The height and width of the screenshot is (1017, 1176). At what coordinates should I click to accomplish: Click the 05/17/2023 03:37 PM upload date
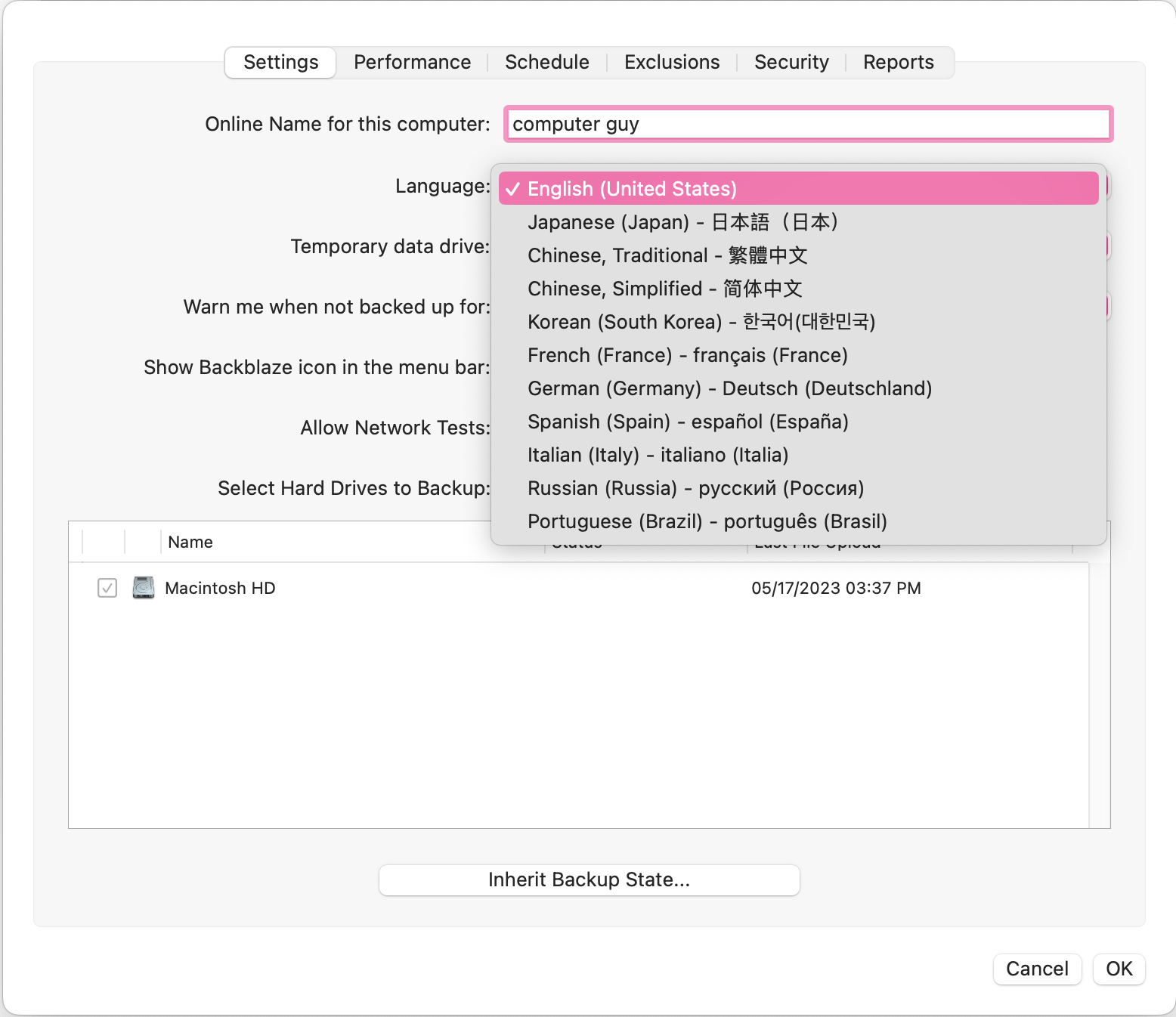point(836,588)
